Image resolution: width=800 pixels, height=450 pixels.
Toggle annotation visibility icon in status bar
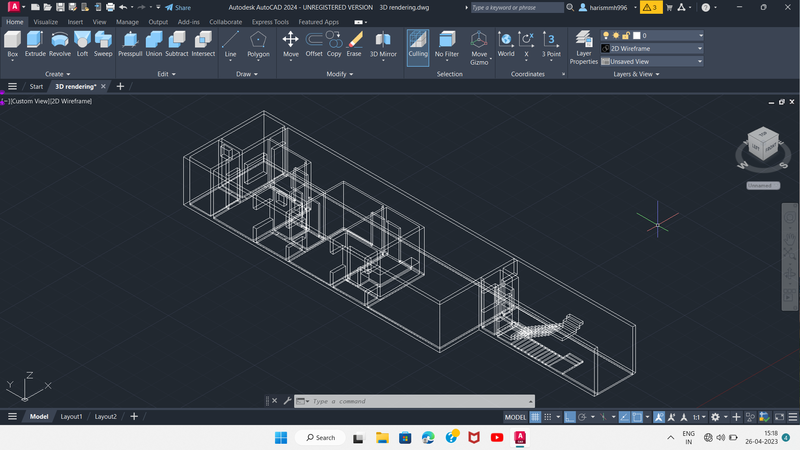point(659,417)
